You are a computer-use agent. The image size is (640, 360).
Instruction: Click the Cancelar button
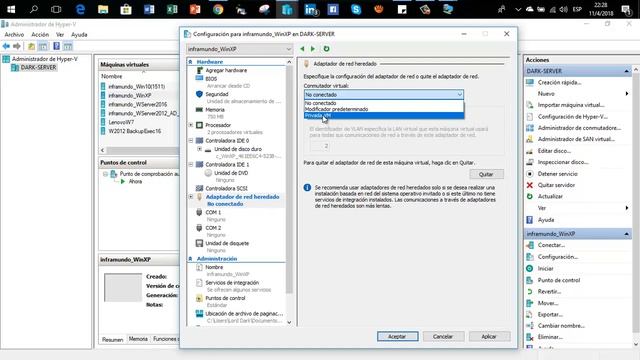coord(443,336)
